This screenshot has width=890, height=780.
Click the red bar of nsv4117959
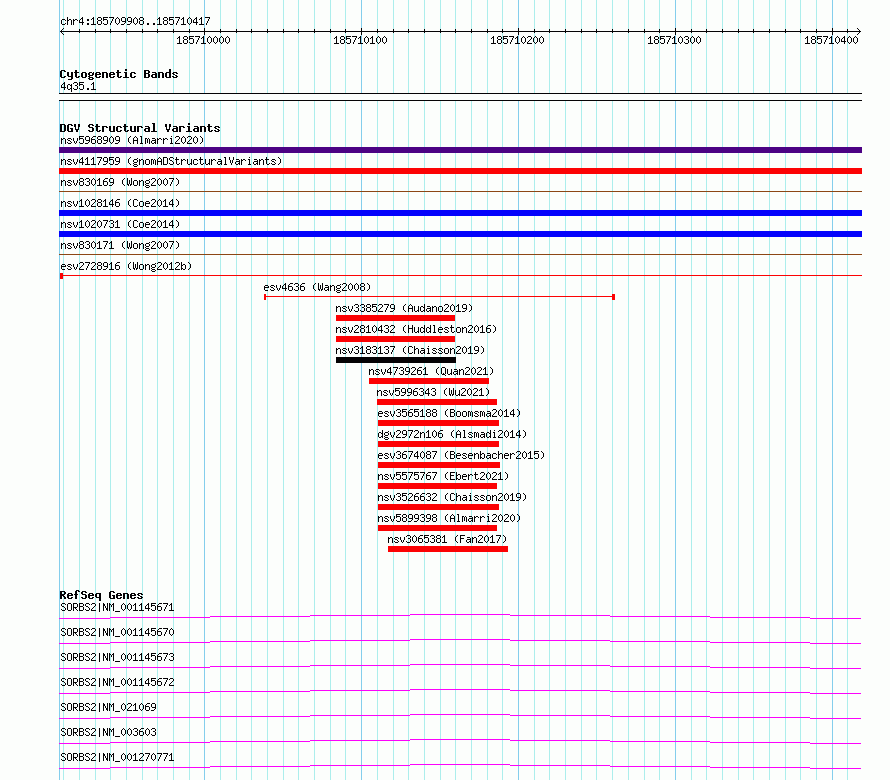click(460, 171)
